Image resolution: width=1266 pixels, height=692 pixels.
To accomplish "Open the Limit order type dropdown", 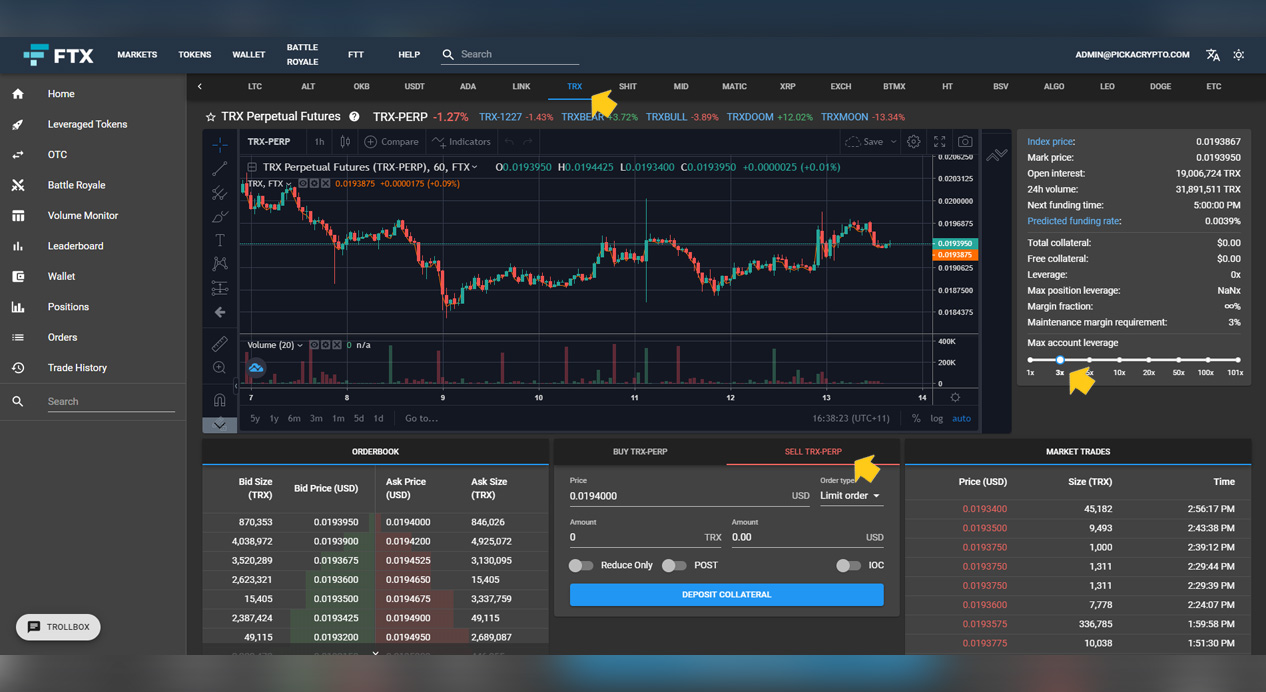I will coord(851,495).
